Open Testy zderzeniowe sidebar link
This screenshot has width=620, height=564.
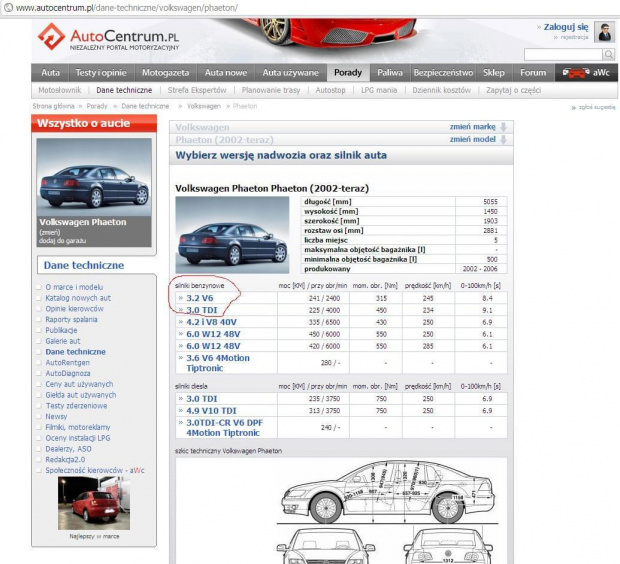pyautogui.click(x=77, y=406)
